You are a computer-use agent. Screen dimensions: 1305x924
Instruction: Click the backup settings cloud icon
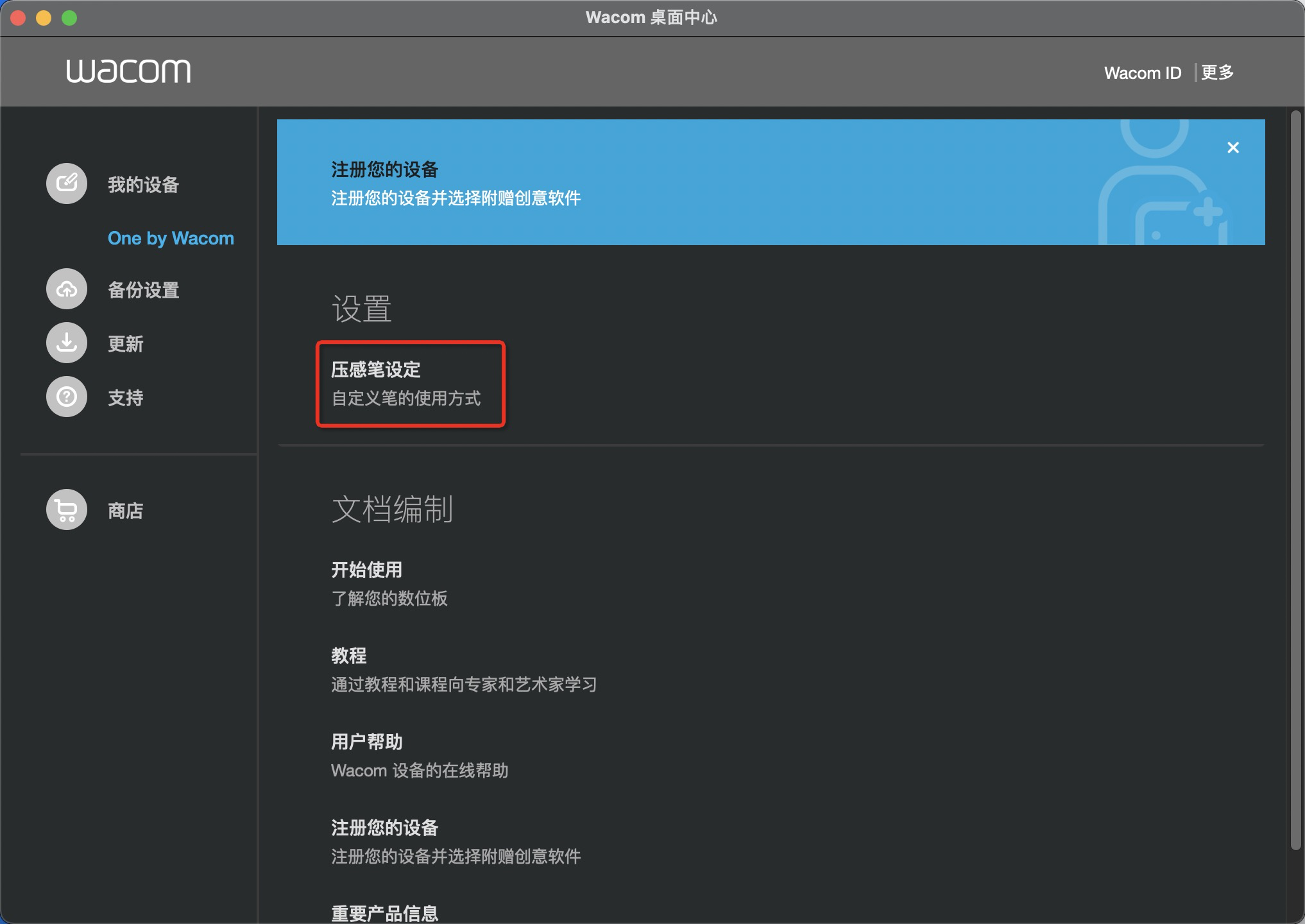click(67, 289)
